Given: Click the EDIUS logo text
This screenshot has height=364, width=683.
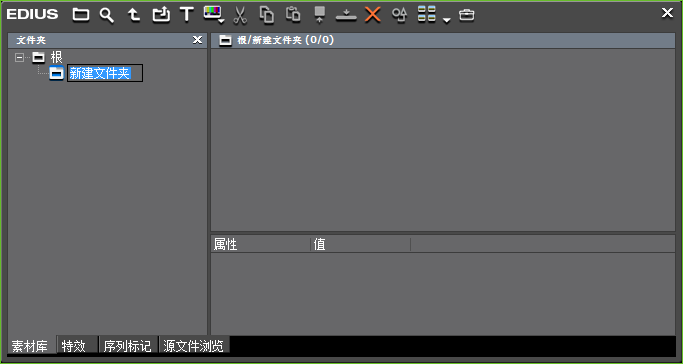Looking at the screenshot, I should click(32, 14).
